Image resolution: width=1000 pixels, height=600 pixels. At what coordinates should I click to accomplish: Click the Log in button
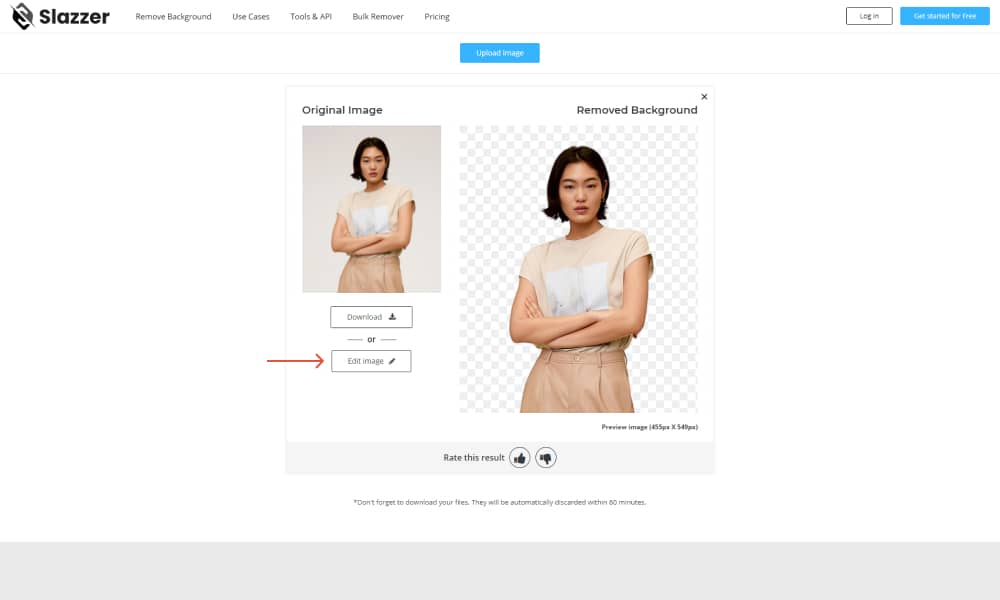pos(869,16)
